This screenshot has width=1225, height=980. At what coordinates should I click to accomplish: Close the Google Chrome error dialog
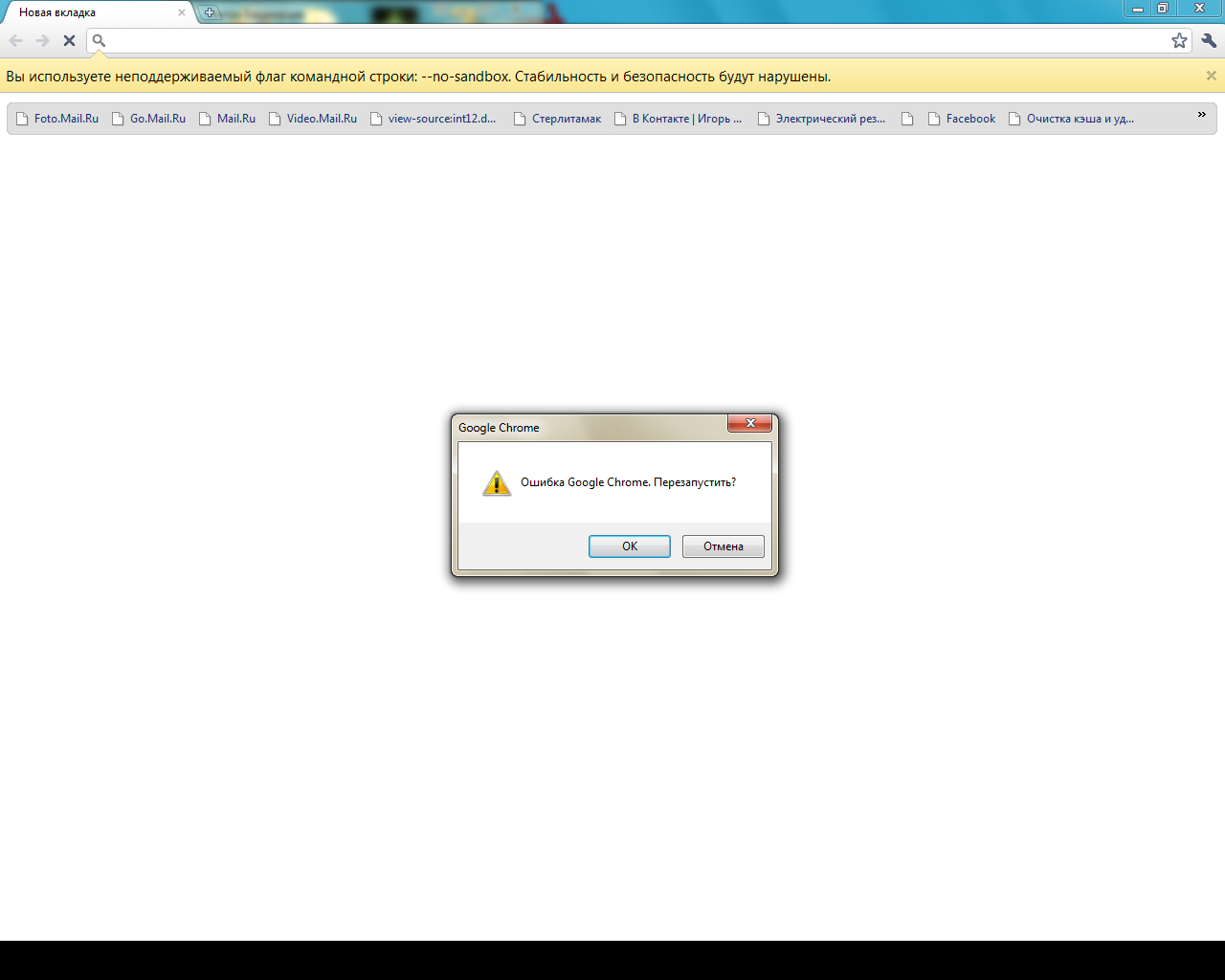(x=750, y=423)
